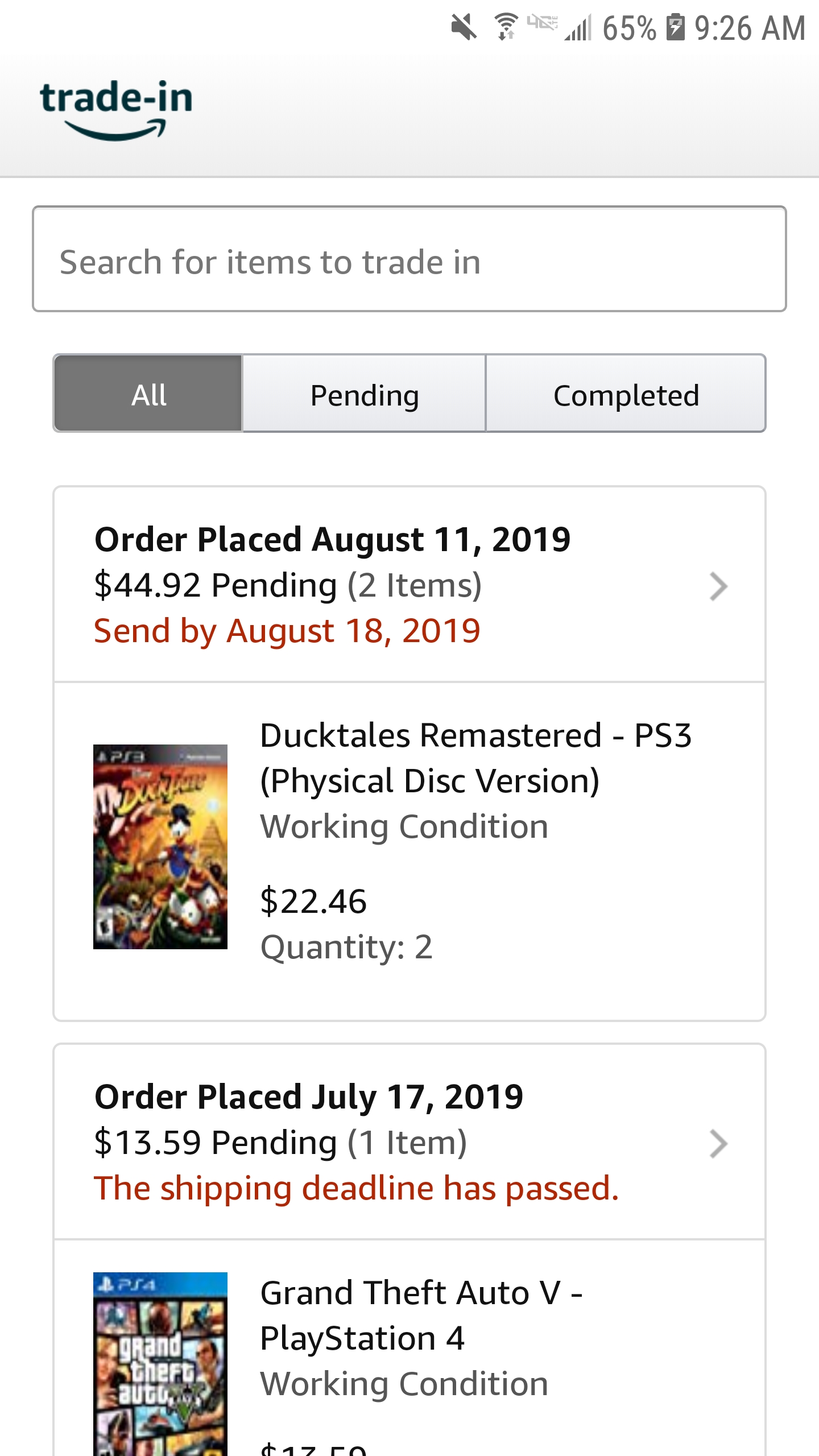Tap the Wi-Fi status icon
This screenshot has height=1456, width=819.
coord(505,27)
